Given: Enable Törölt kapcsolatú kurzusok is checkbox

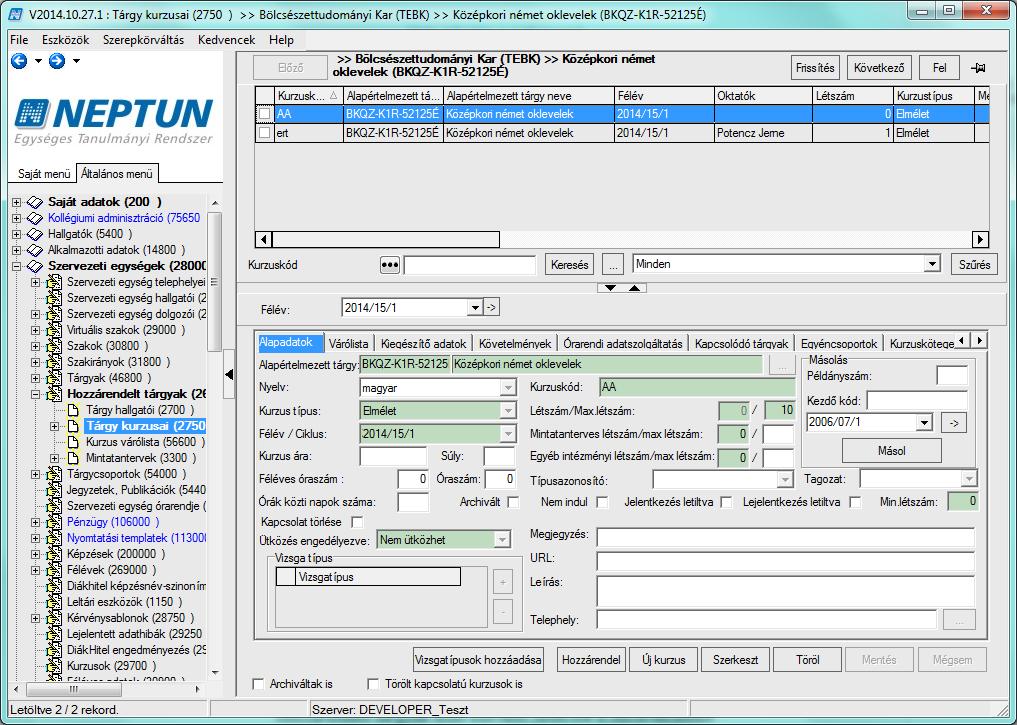Looking at the screenshot, I should tap(373, 684).
